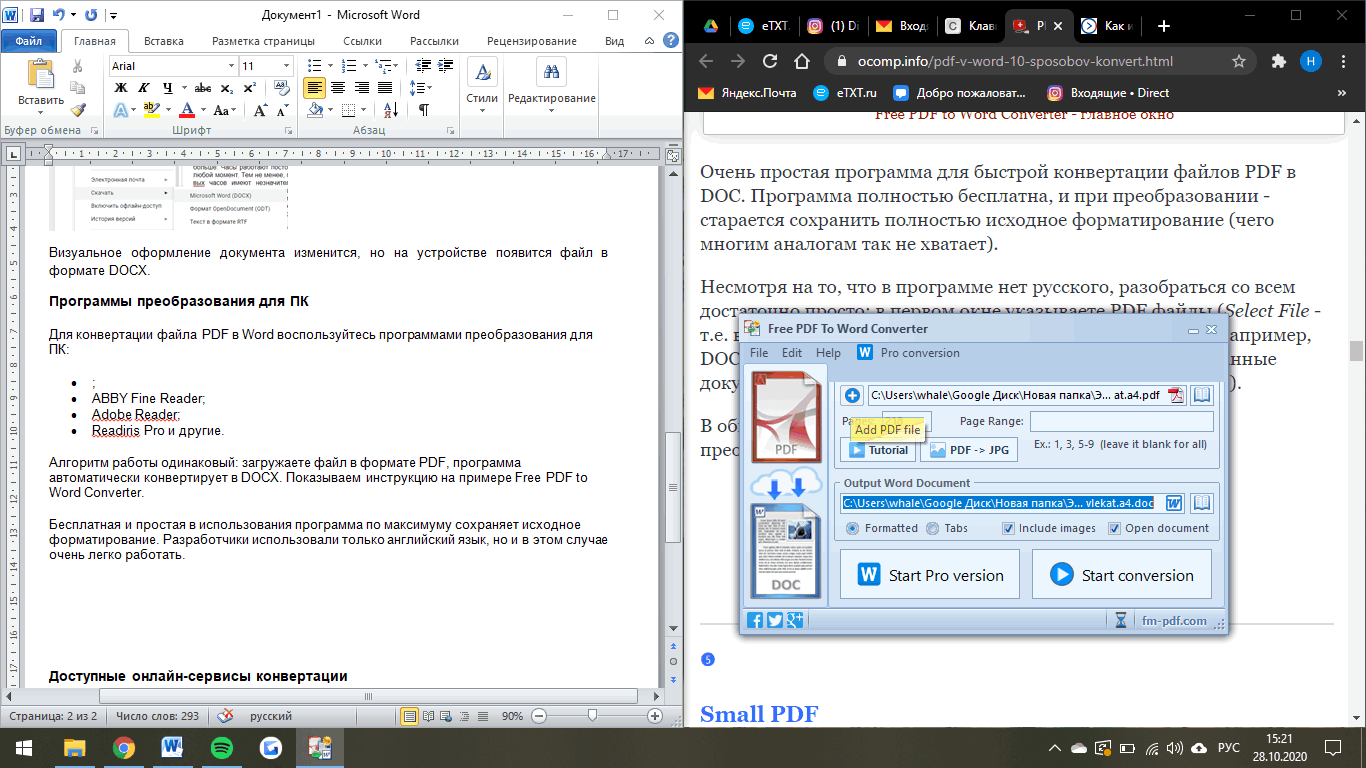Toggle the Include images checkbox
Image resolution: width=1366 pixels, height=768 pixels.
tap(1009, 528)
